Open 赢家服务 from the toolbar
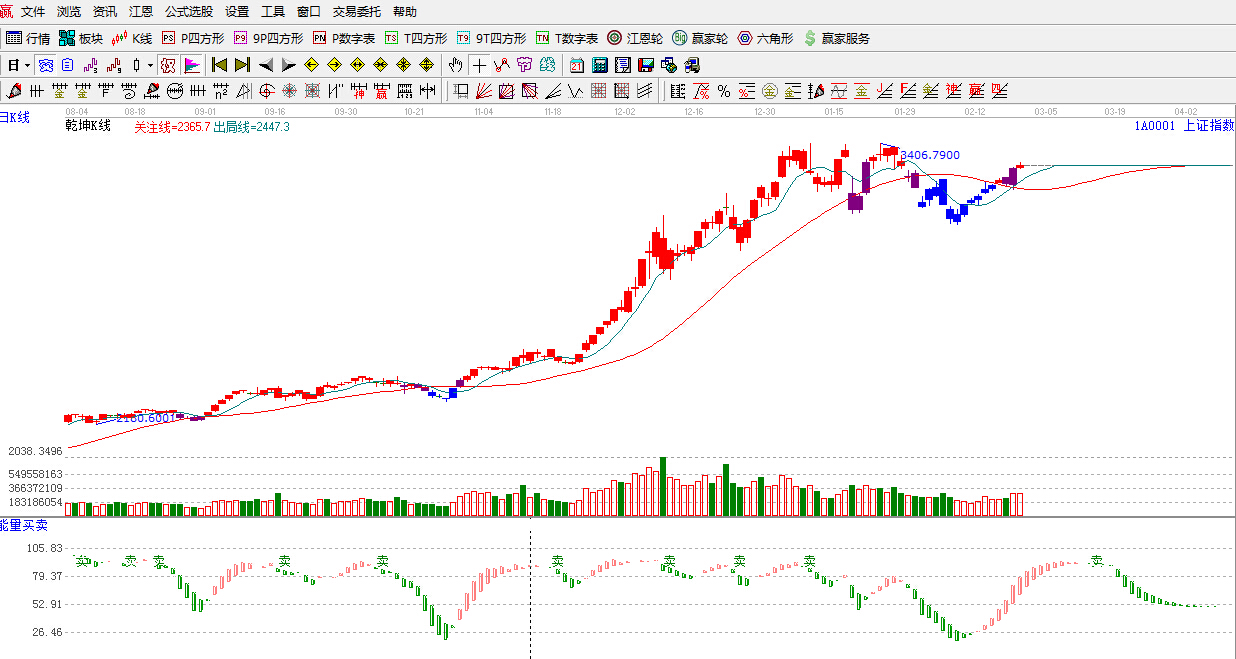The height and width of the screenshot is (659, 1236). click(836, 38)
